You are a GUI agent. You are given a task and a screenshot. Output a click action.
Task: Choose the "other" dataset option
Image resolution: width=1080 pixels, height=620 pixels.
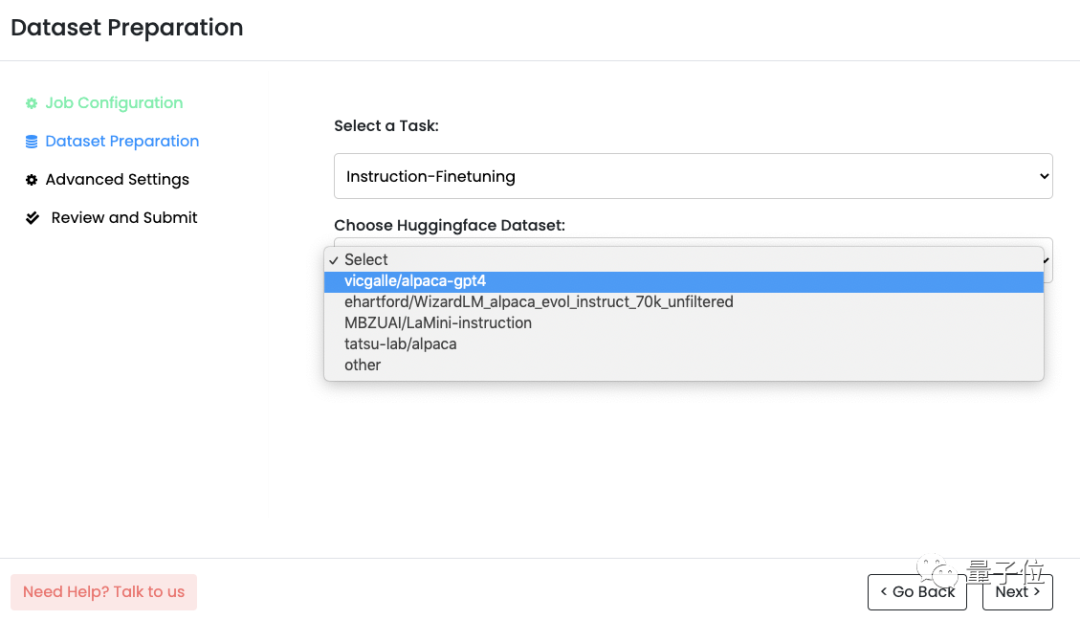point(362,365)
